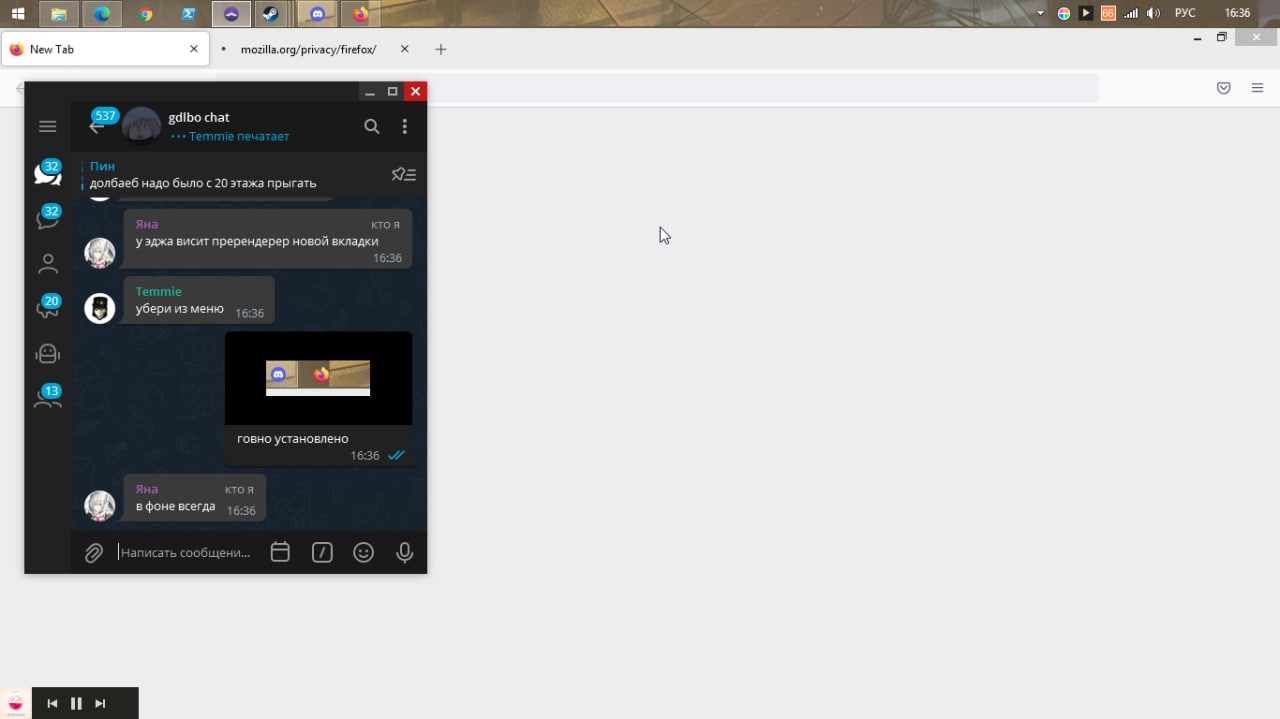The width and height of the screenshot is (1280, 719).
Task: Close the mozilla.org privacy tab
Action: coord(404,49)
